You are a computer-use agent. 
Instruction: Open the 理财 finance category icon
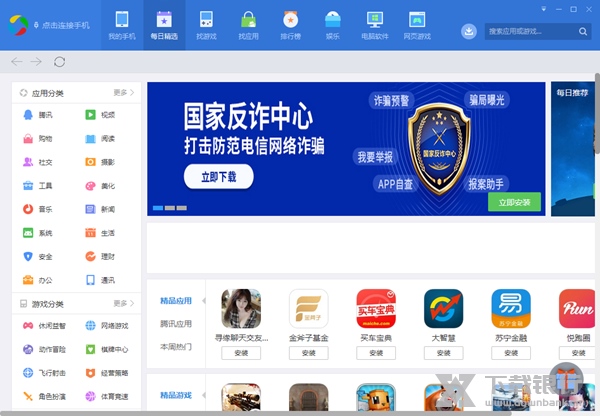click(x=90, y=256)
